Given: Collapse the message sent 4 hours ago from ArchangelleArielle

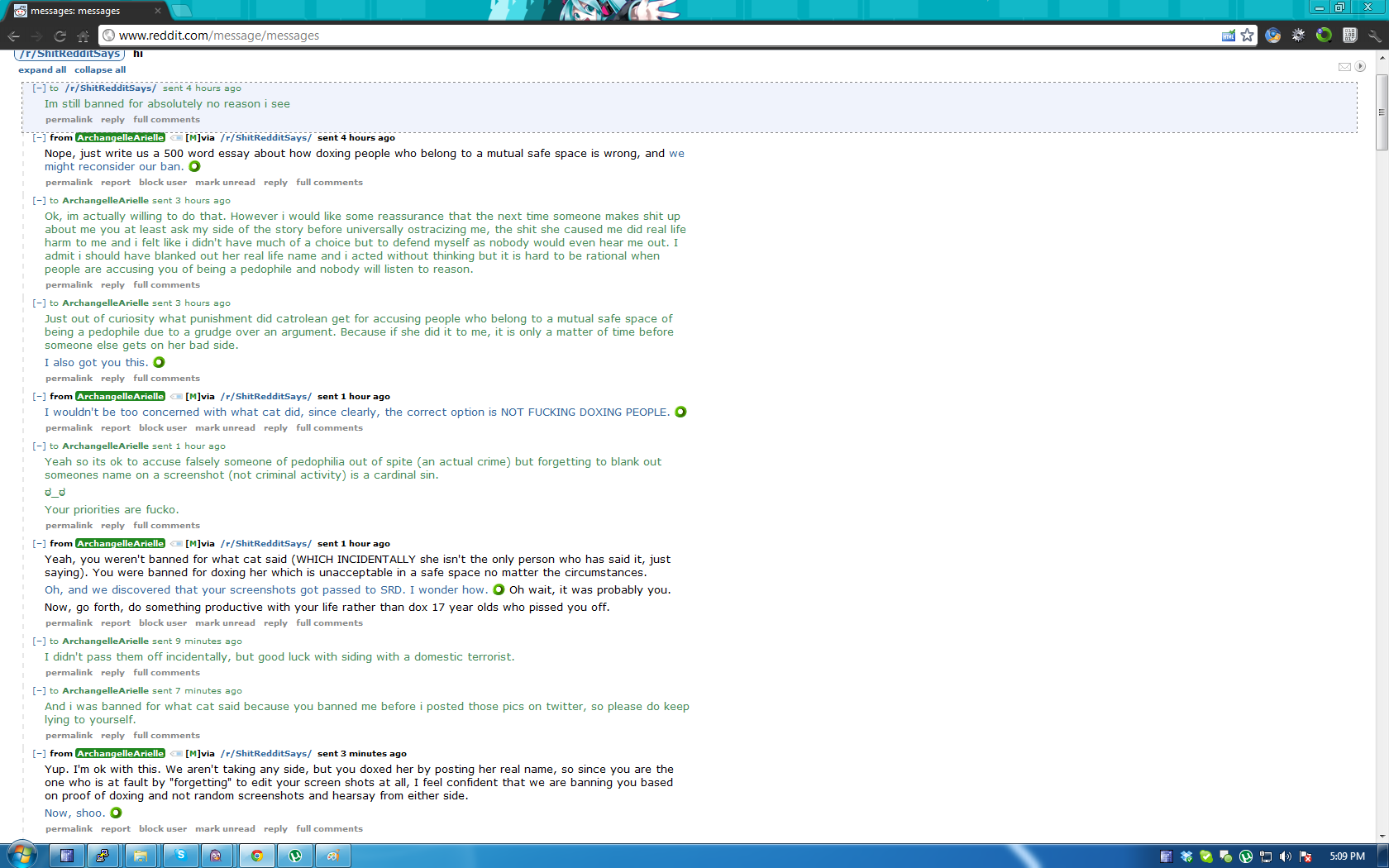Looking at the screenshot, I should point(39,138).
